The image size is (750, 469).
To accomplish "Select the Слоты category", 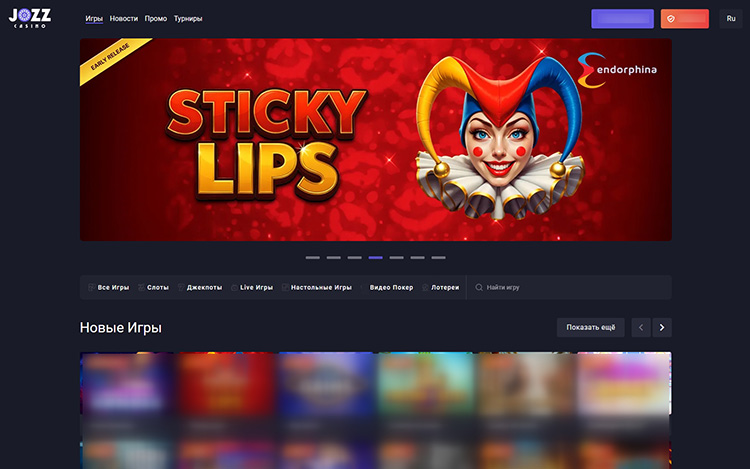I will point(157,288).
